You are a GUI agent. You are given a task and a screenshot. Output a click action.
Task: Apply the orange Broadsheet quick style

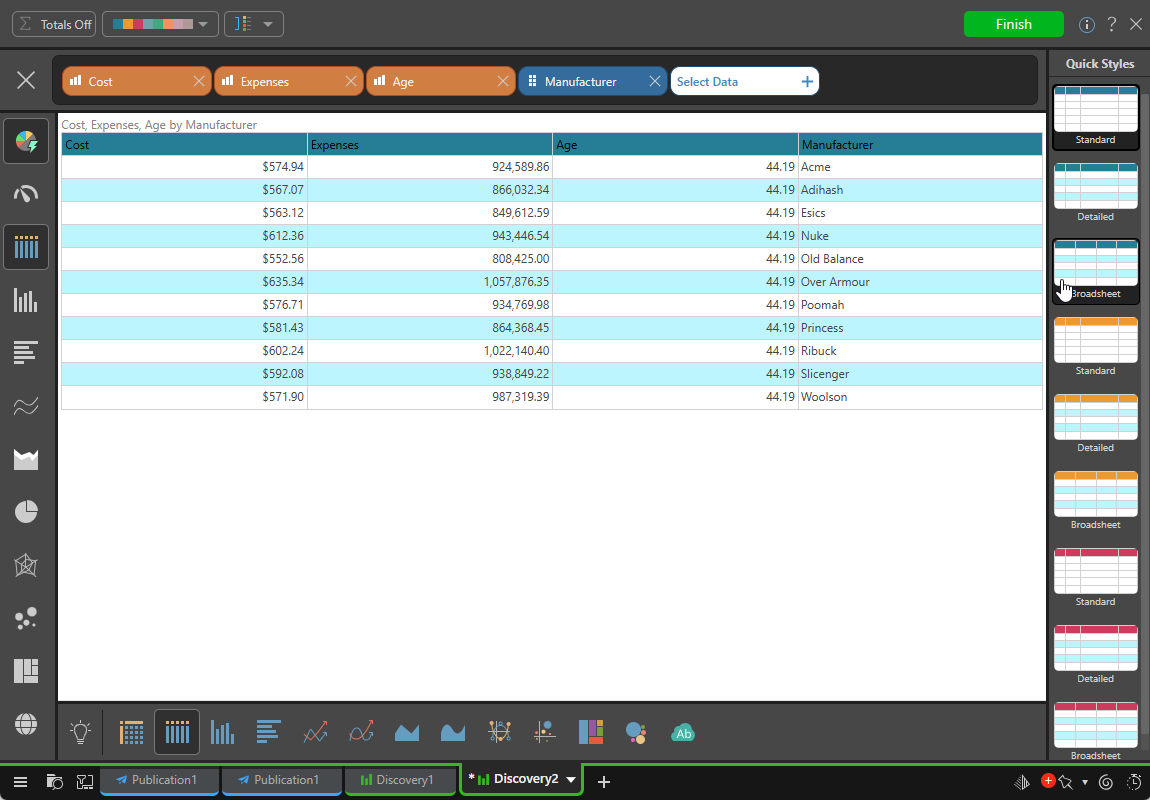(1096, 502)
